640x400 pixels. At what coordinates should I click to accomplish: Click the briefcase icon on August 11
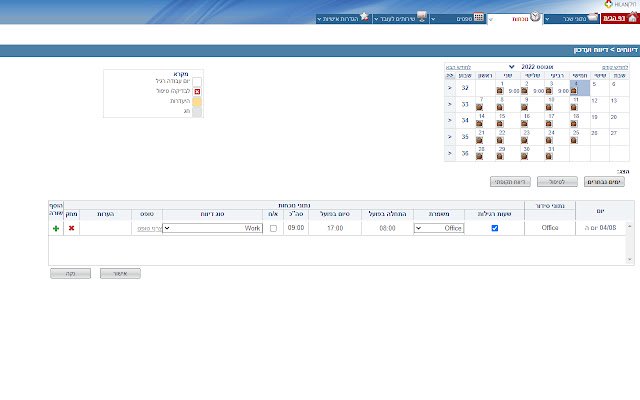pyautogui.click(x=574, y=107)
